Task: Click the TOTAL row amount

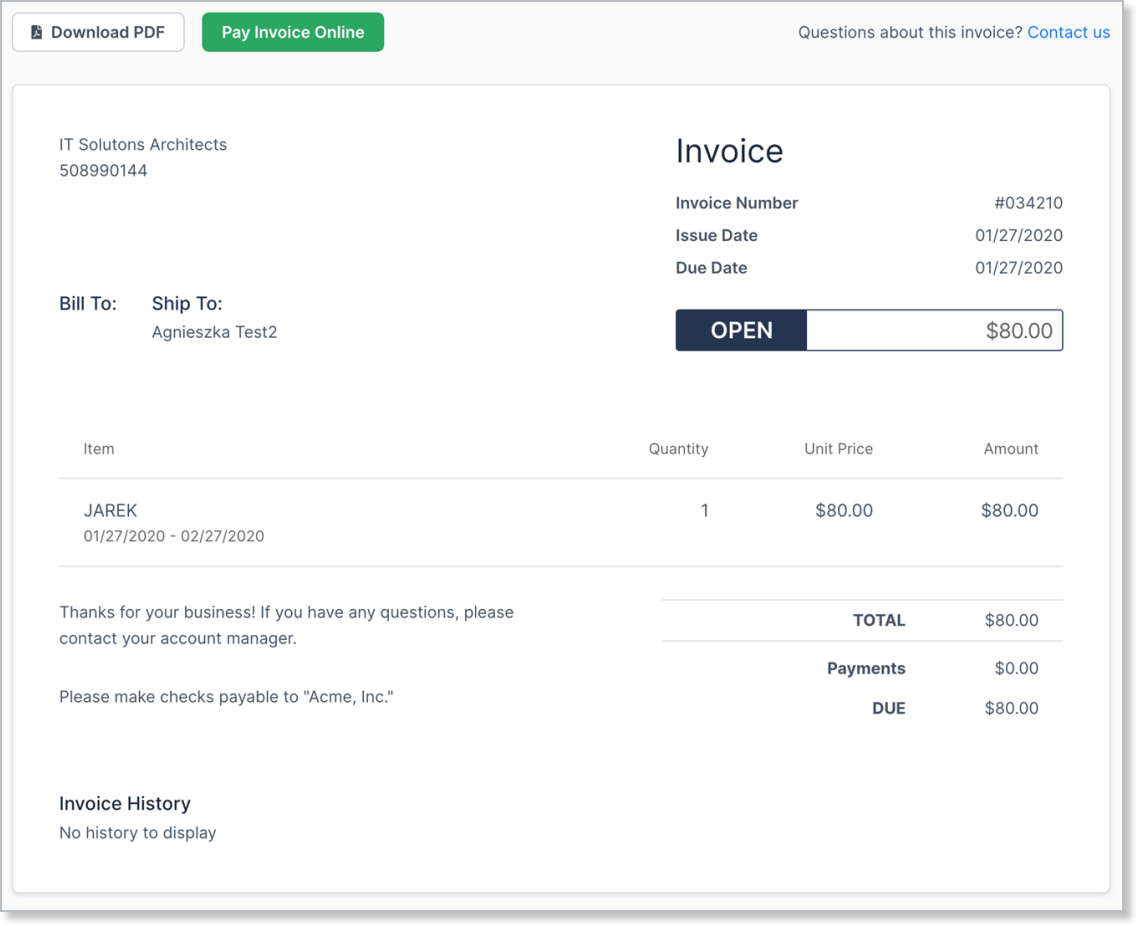Action: point(1012,620)
